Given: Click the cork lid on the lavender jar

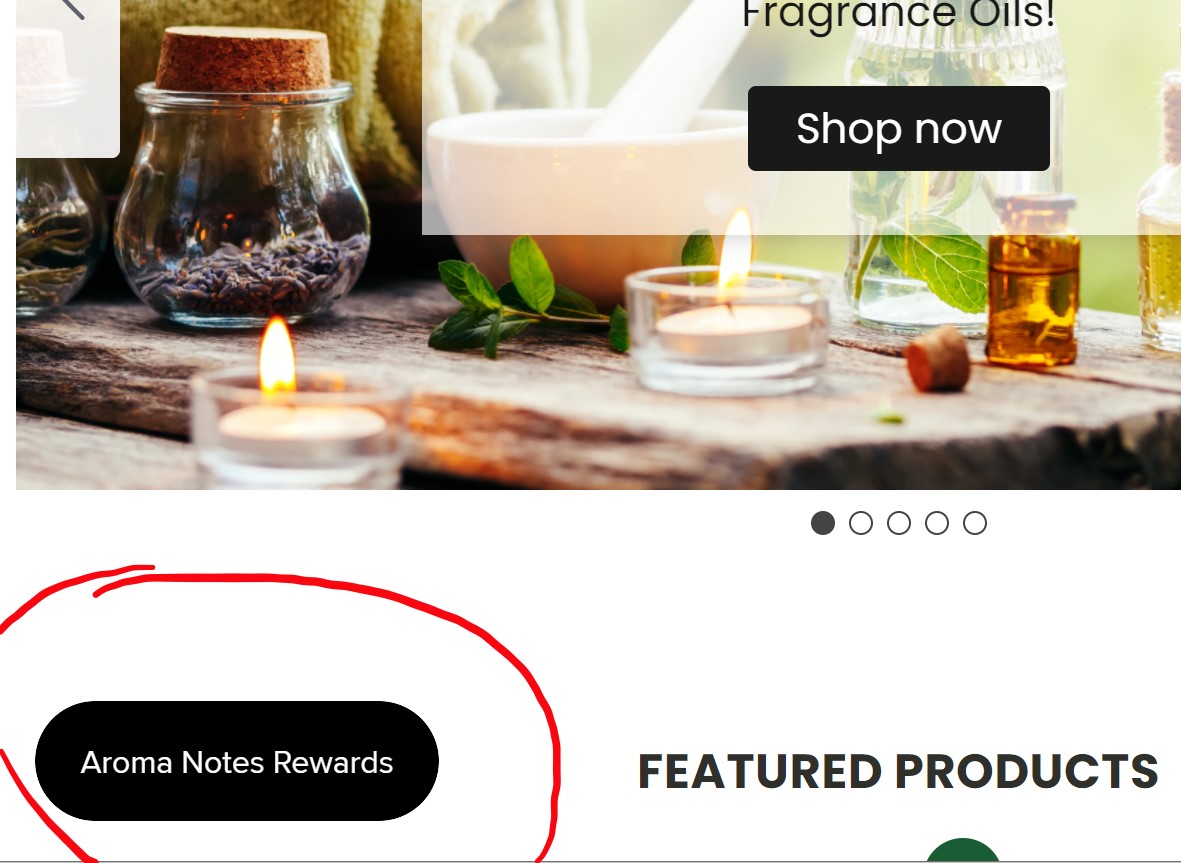Looking at the screenshot, I should 243,59.
